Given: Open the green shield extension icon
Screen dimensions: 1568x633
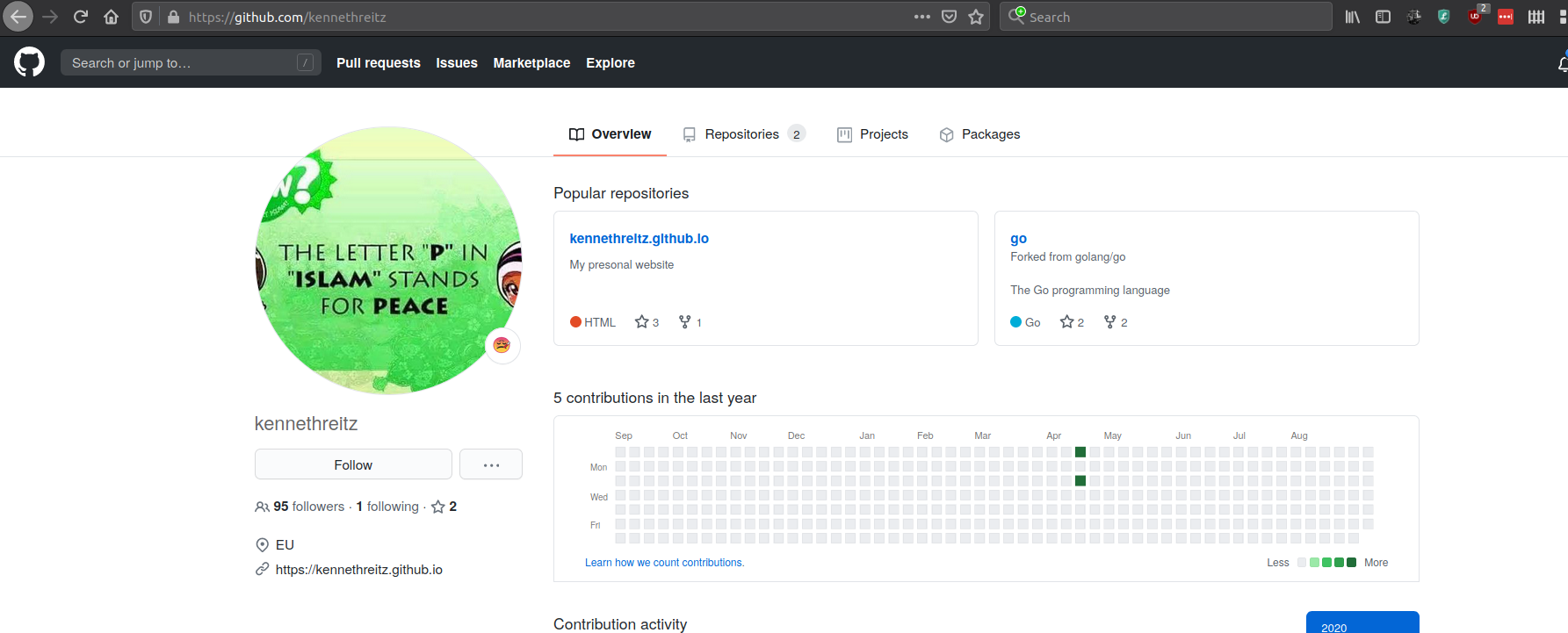Looking at the screenshot, I should (x=1443, y=17).
